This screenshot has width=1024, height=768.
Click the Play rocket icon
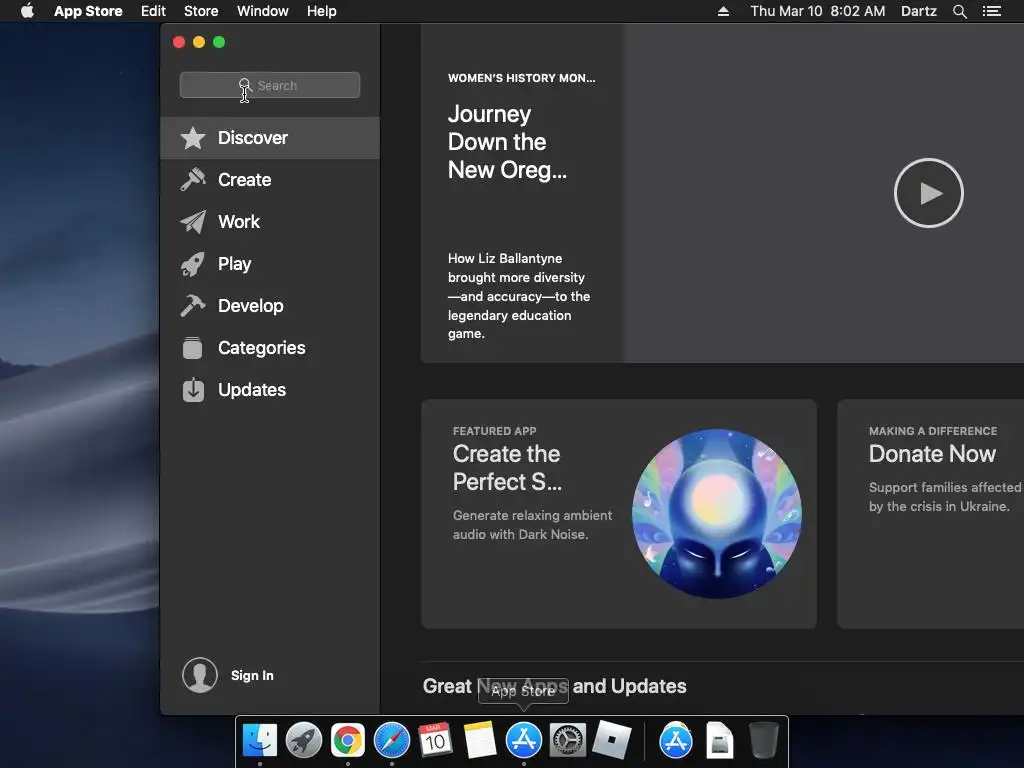coord(193,264)
